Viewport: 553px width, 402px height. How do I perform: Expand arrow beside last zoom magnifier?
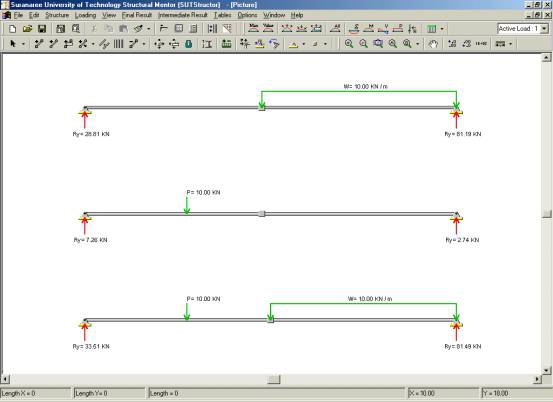point(418,44)
